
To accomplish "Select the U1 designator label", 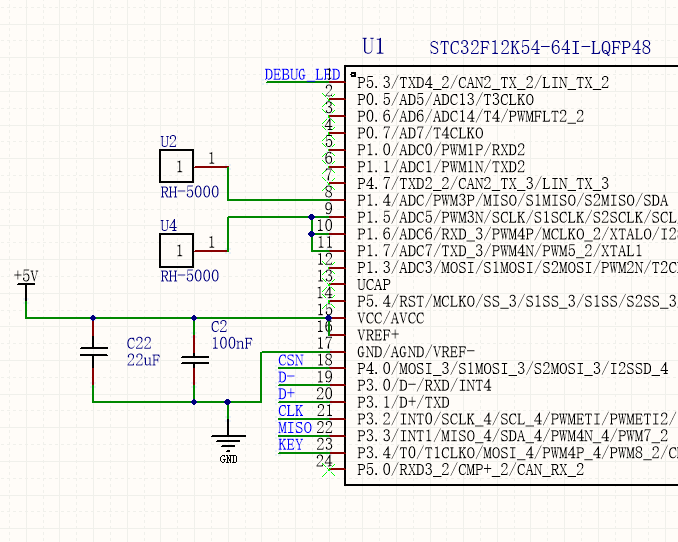I will [x=373, y=46].
